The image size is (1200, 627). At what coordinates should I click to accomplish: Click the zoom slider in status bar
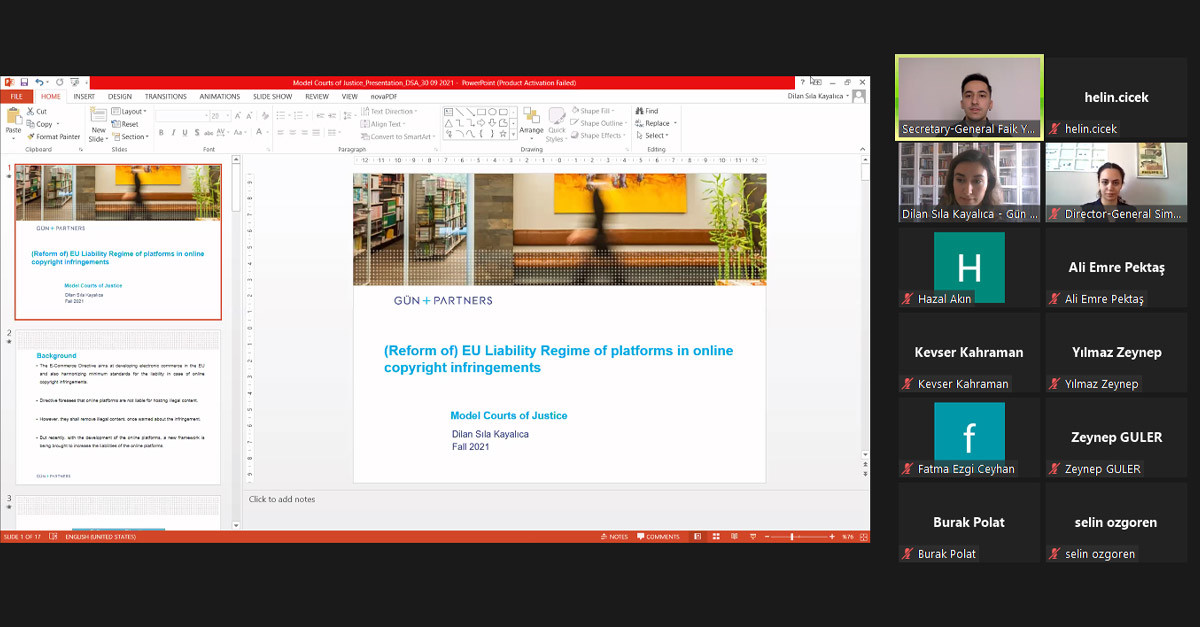point(792,537)
